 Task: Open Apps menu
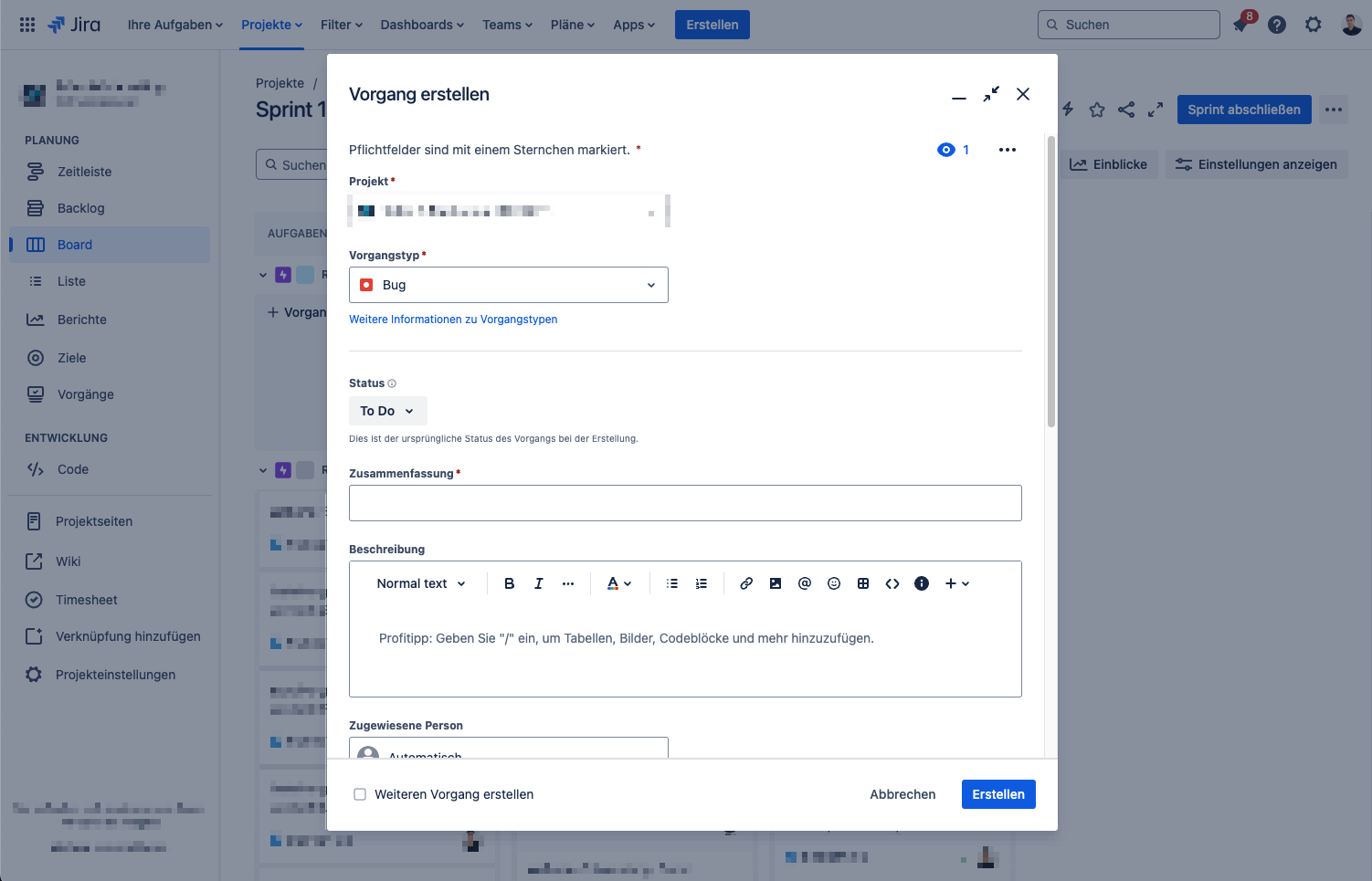click(634, 25)
